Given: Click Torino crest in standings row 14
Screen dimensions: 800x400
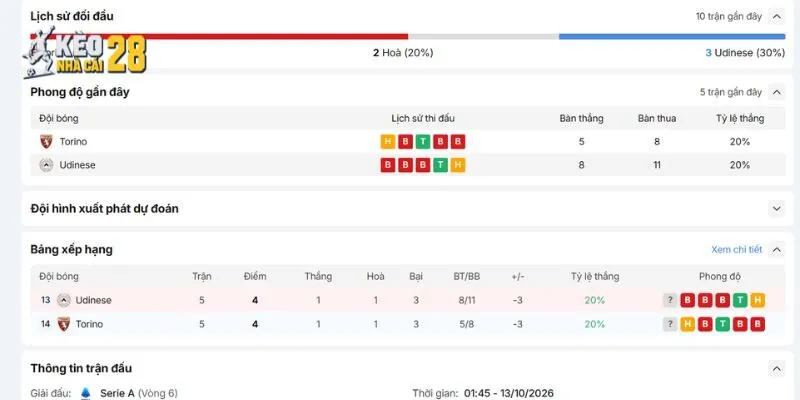Looking at the screenshot, I should coord(63,324).
